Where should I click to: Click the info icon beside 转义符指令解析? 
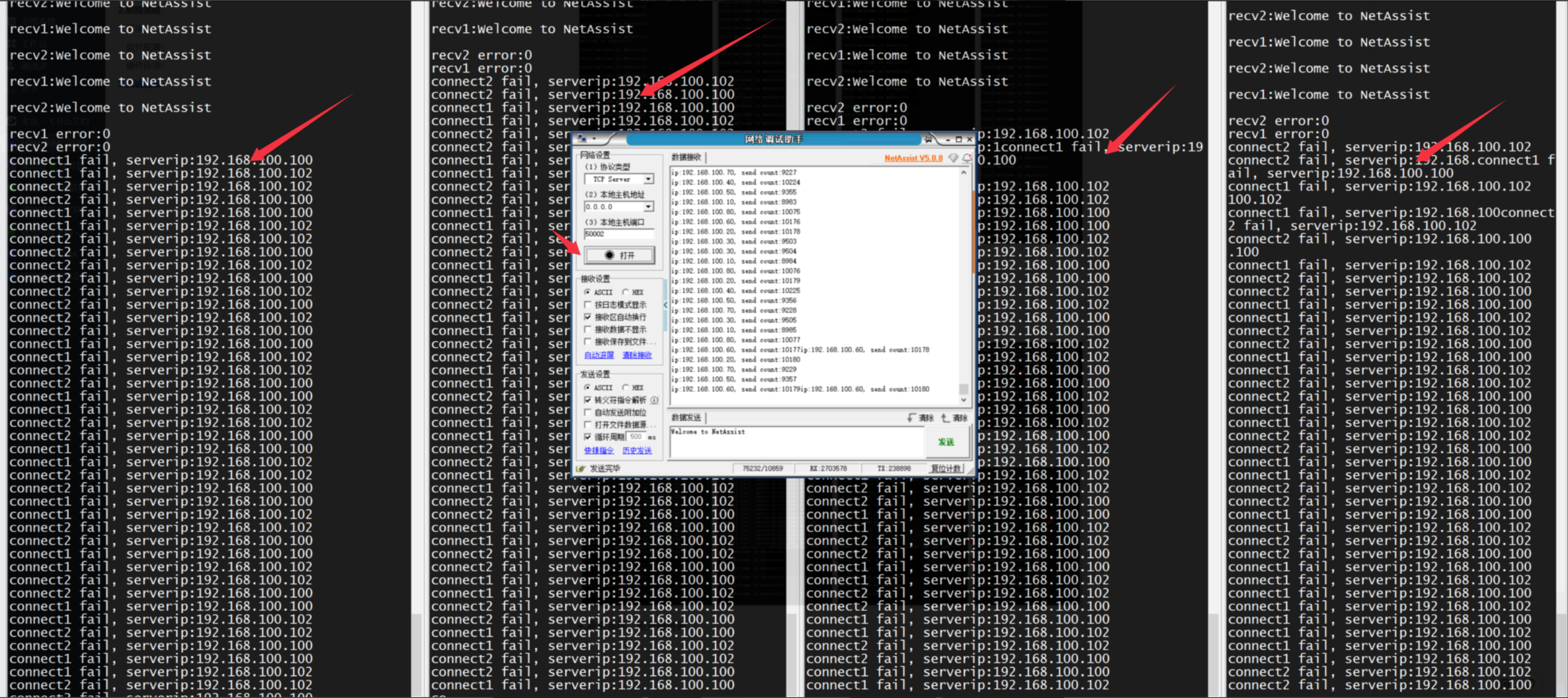click(654, 400)
